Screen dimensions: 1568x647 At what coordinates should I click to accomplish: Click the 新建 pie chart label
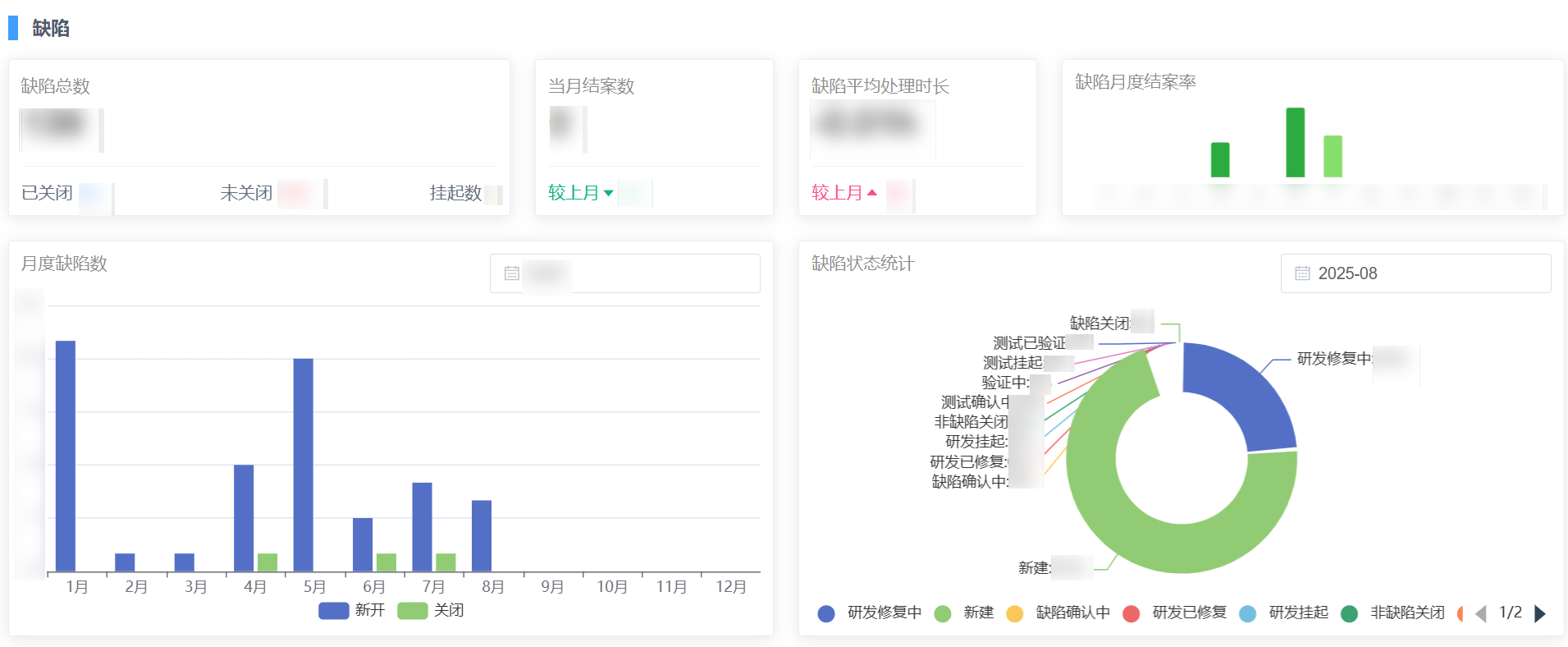coord(1035,567)
